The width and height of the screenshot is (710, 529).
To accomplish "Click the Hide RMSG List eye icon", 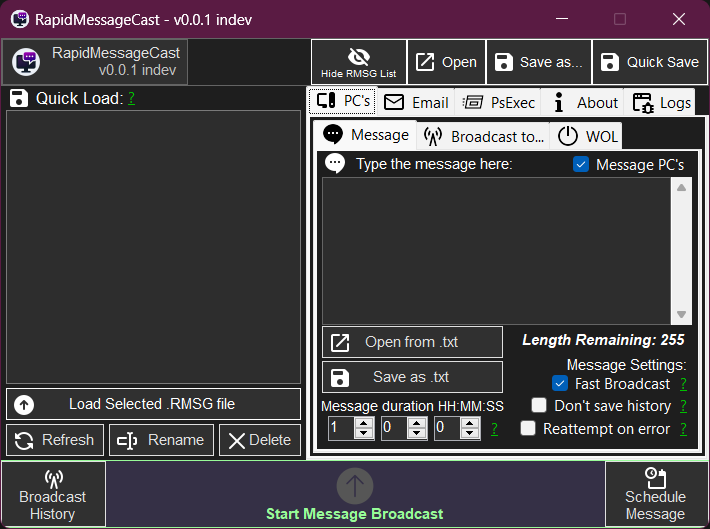I will [x=358, y=56].
